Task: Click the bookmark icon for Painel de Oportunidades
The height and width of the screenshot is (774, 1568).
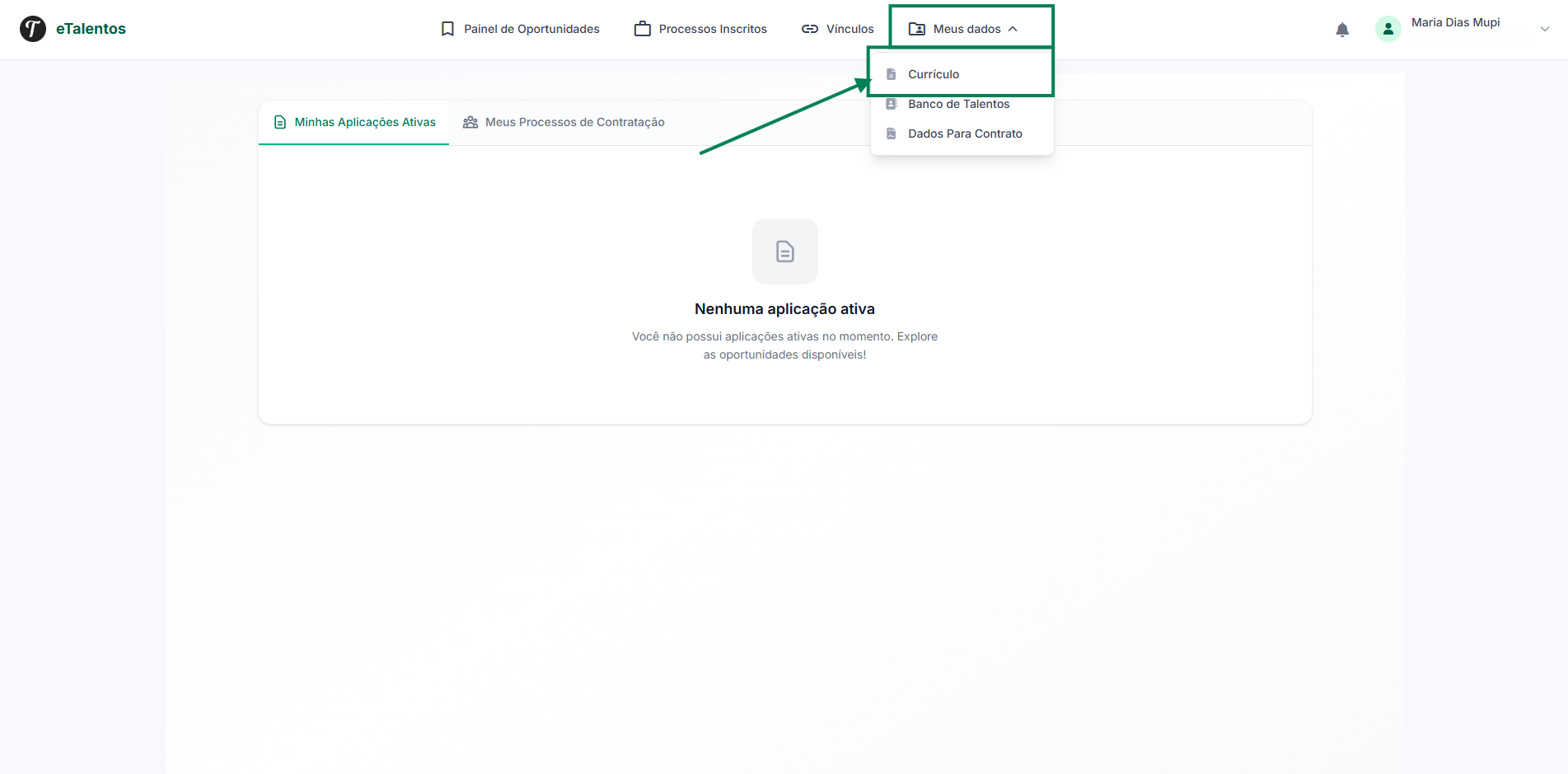Action: [447, 29]
